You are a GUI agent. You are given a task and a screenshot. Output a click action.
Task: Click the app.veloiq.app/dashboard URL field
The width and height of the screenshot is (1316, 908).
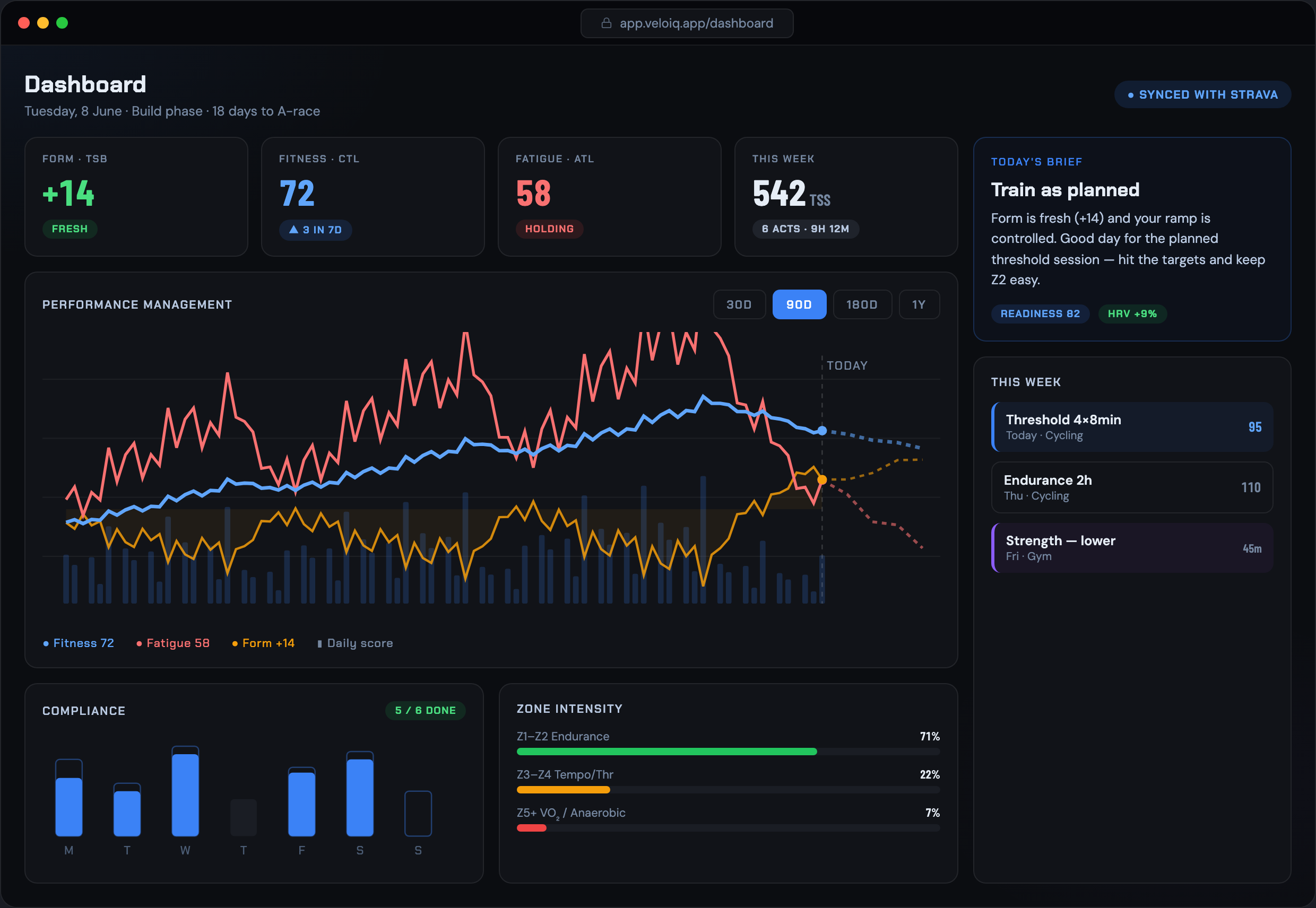pos(687,23)
